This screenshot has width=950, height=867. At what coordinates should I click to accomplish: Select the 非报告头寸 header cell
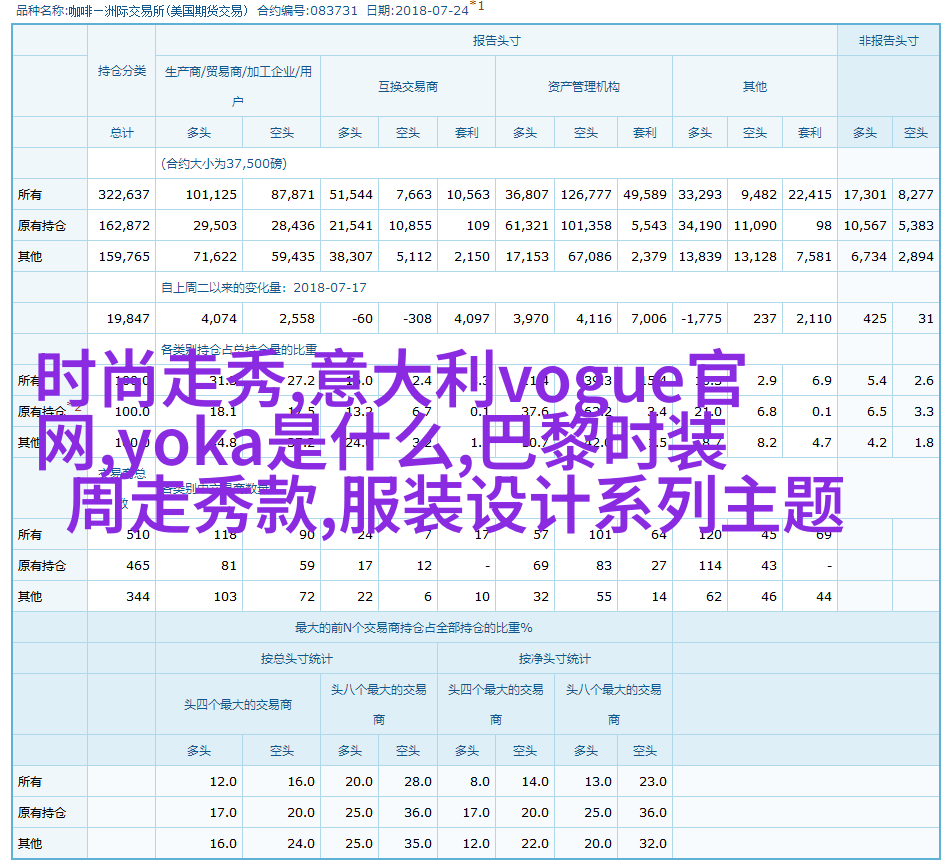[x=888, y=41]
